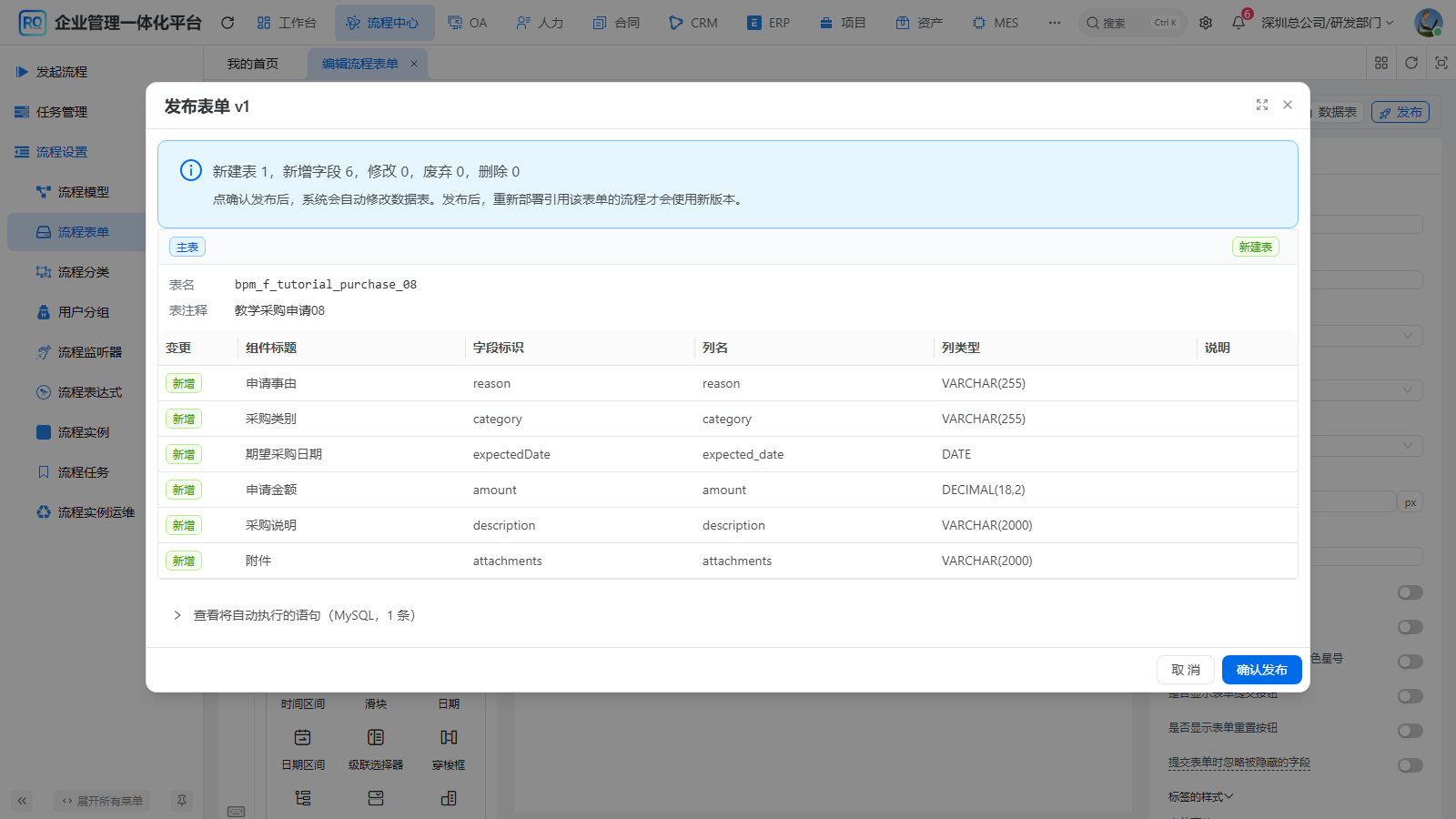Click 展开所有菜单 at the sidebar bottom

click(103, 801)
